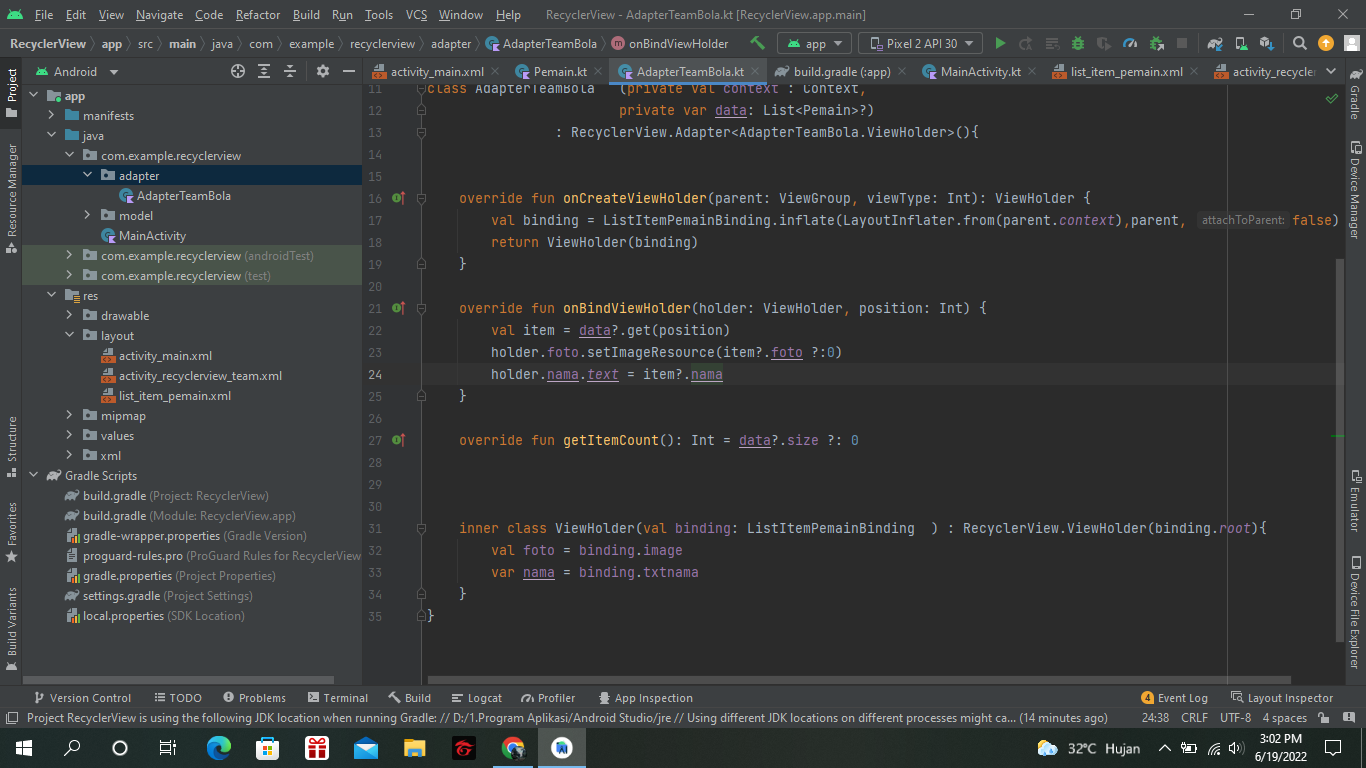Screen dimensions: 1366x768
Task: Click the Windows Start button
Action: click(x=24, y=747)
